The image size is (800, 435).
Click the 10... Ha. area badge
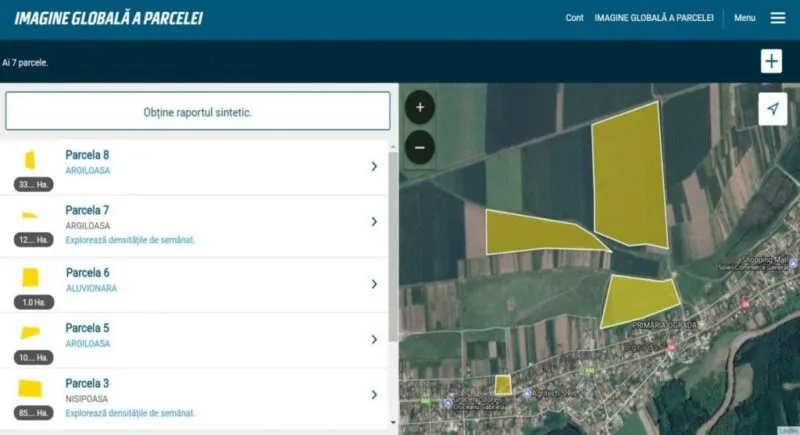coord(34,357)
